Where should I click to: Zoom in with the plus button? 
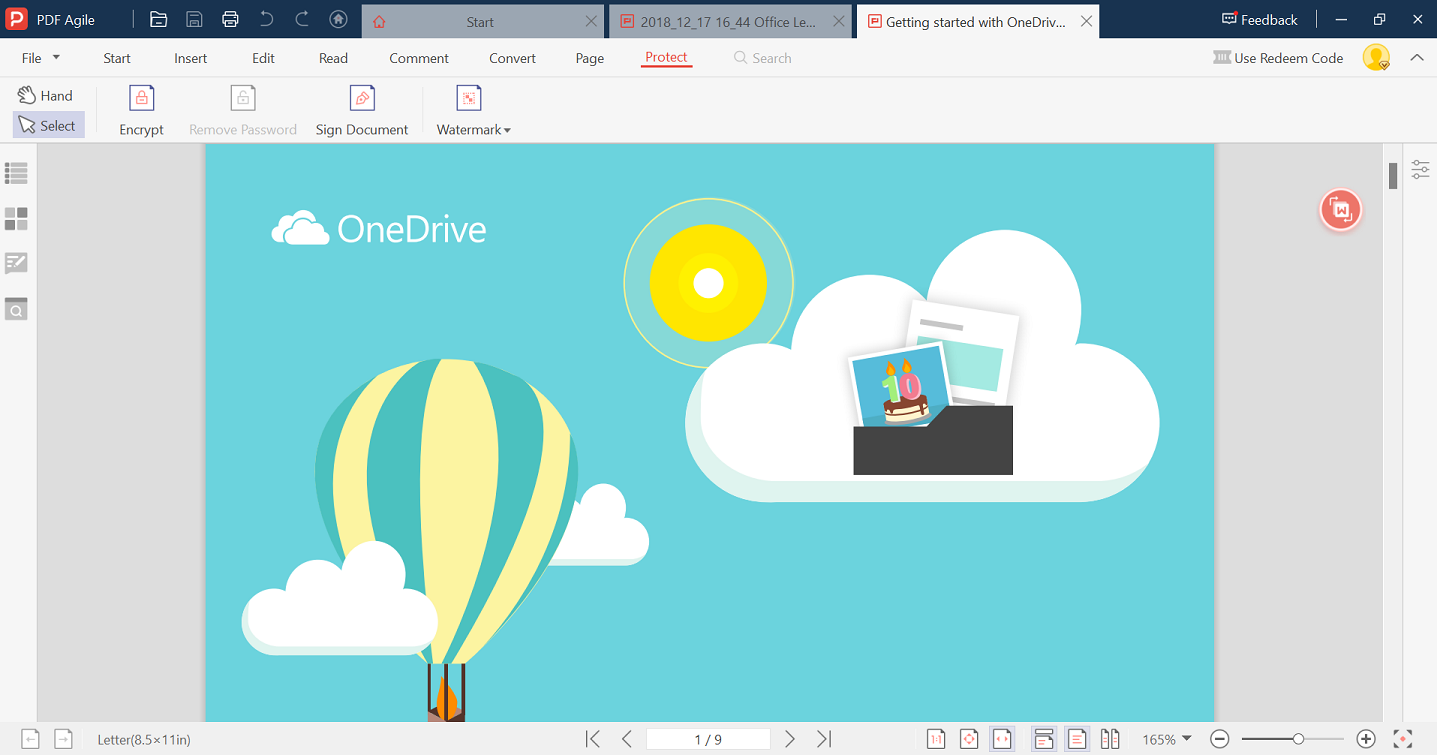click(x=1366, y=739)
